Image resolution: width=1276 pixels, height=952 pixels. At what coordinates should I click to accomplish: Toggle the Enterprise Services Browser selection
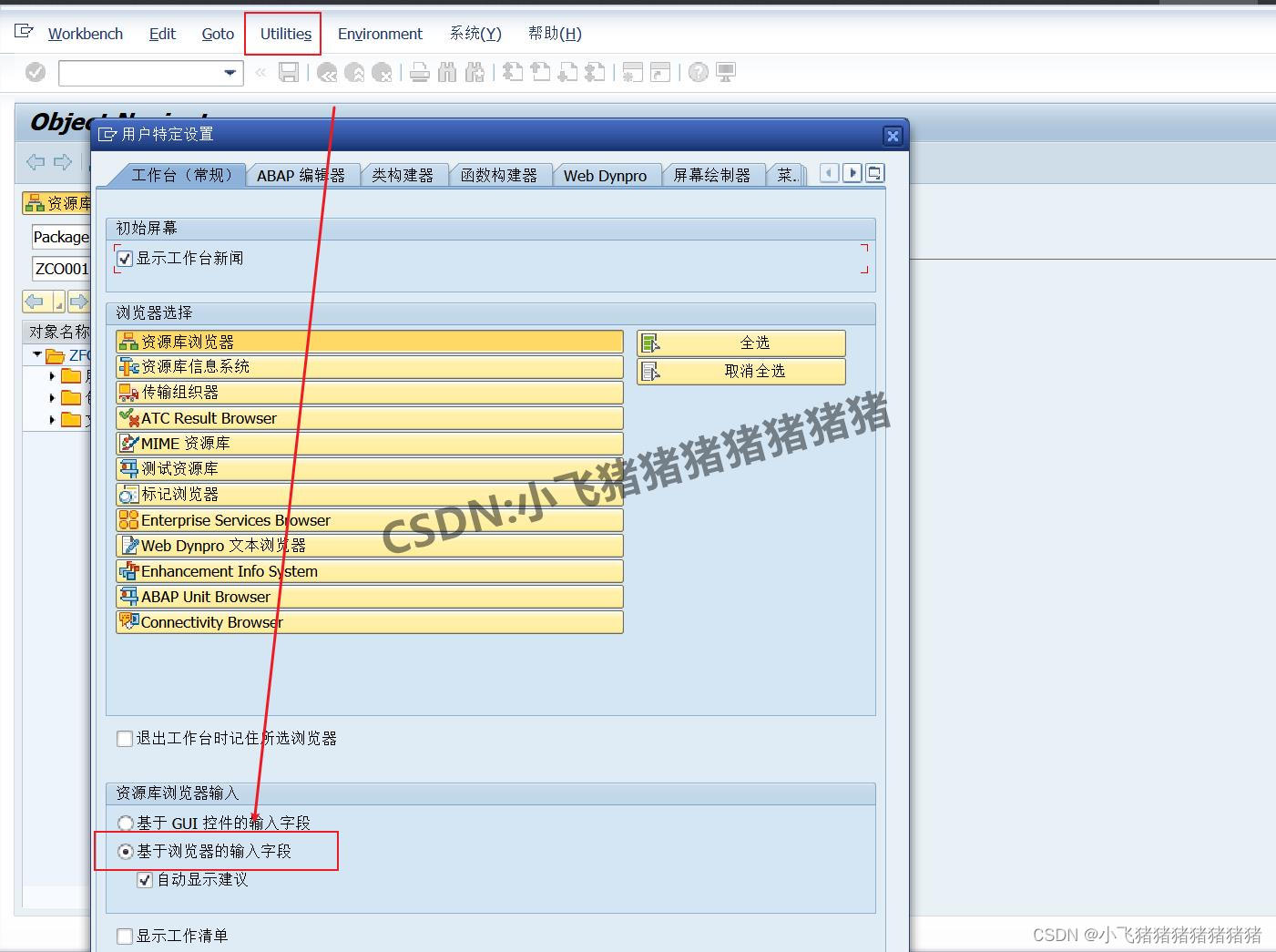tap(369, 520)
